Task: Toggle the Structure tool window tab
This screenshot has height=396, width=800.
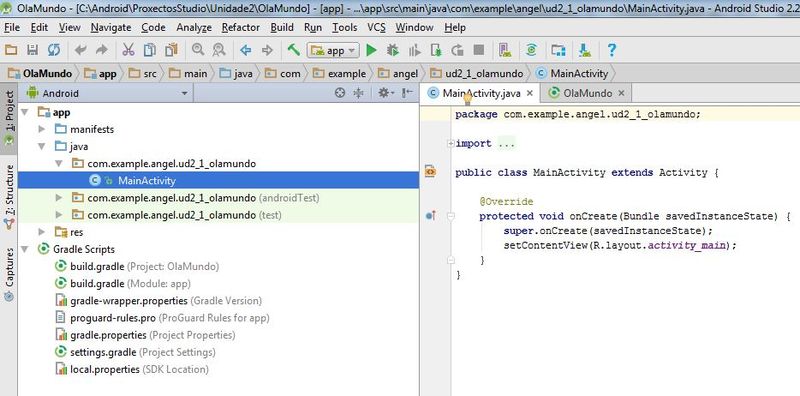Action: 9,197
